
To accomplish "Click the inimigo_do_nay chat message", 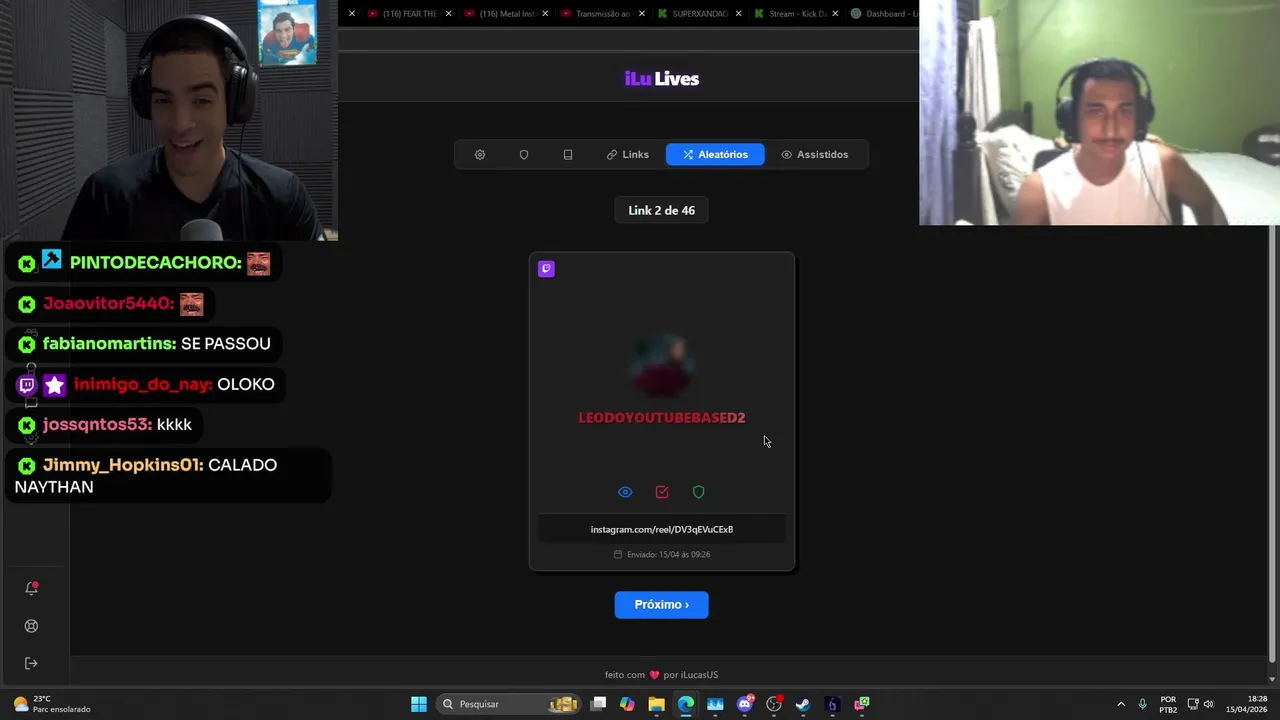I will (x=146, y=385).
